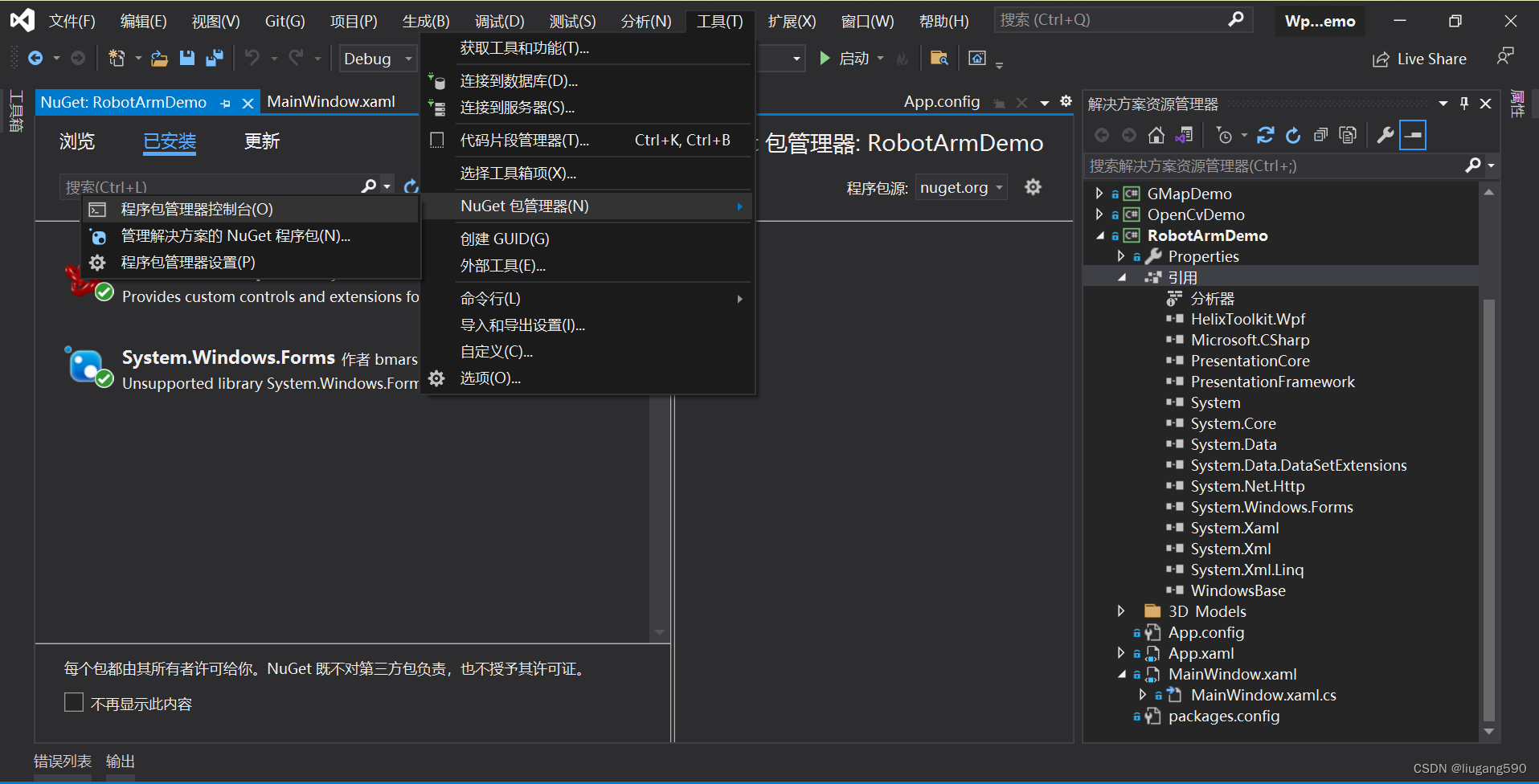The image size is (1539, 784).
Task: Click the Navigate Backward arrow in main toolbar
Action: (35, 58)
